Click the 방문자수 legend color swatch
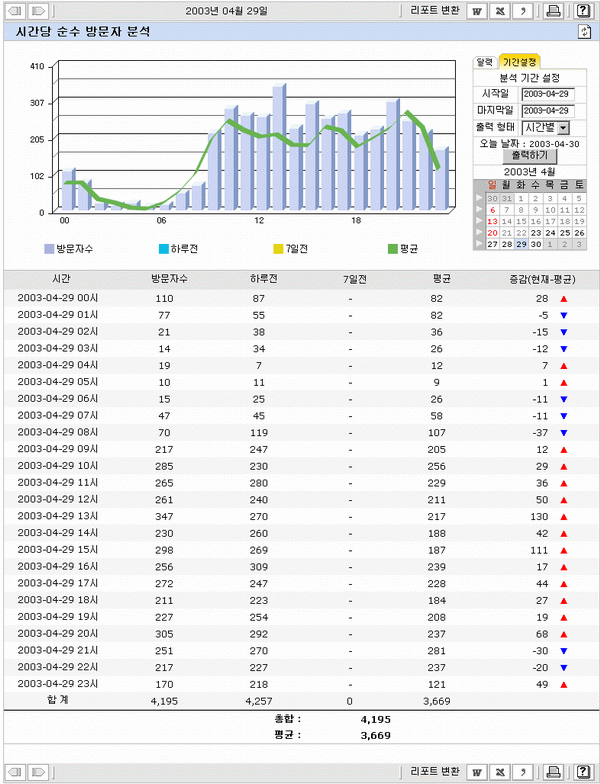The image size is (600, 784). (x=49, y=249)
